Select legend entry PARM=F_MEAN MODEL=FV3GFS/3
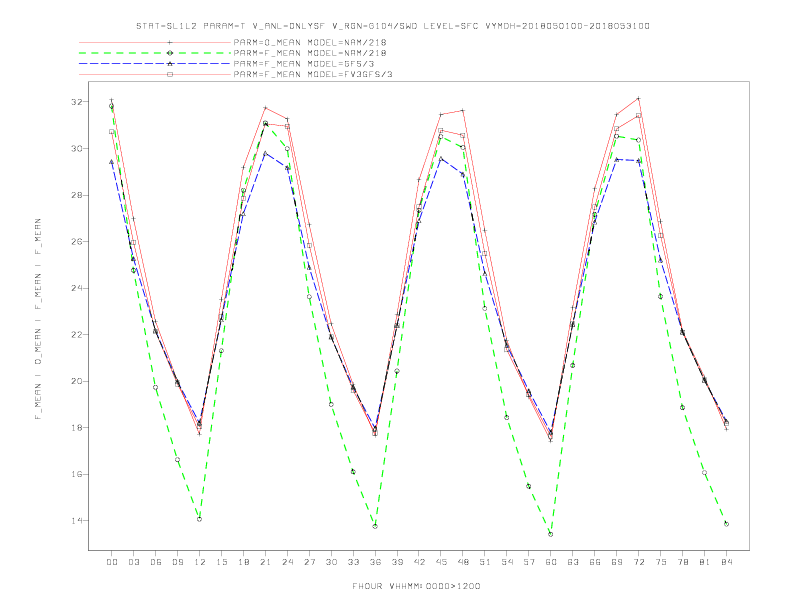Viewport: 792px width, 612px height. (313, 74)
